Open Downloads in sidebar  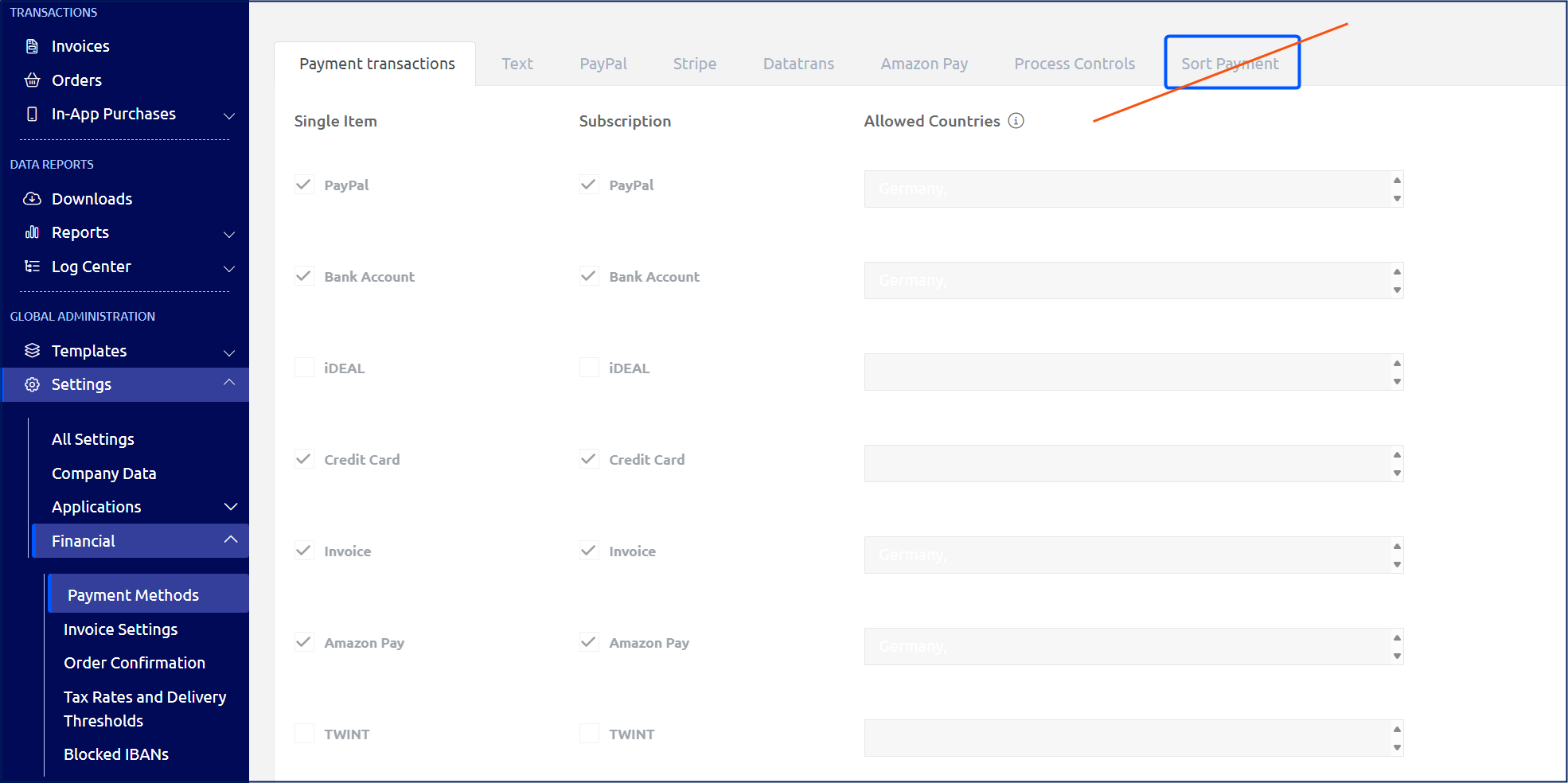point(92,199)
